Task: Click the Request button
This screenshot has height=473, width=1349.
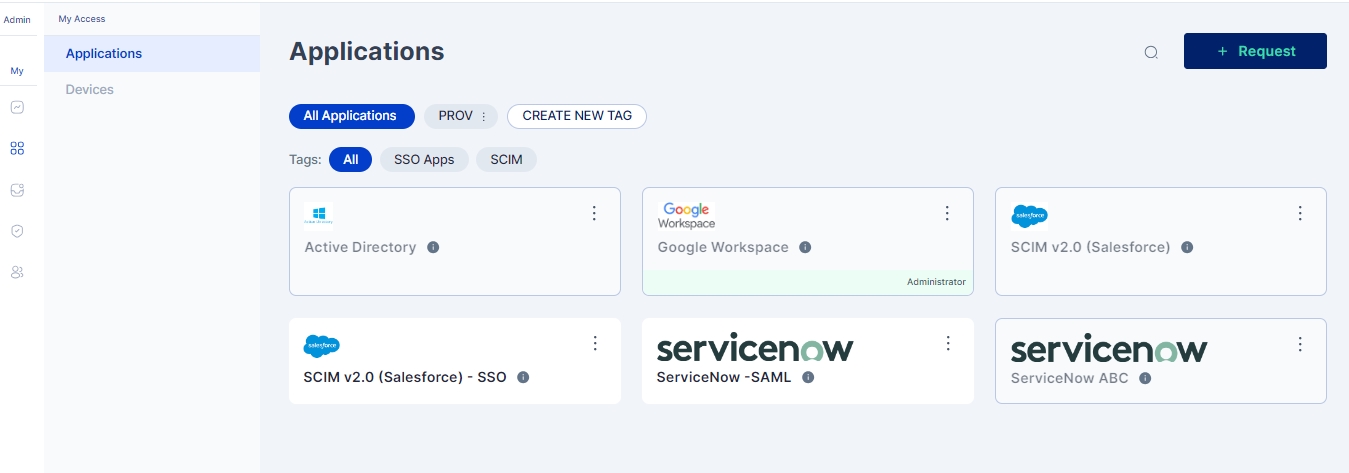Action: [1255, 51]
